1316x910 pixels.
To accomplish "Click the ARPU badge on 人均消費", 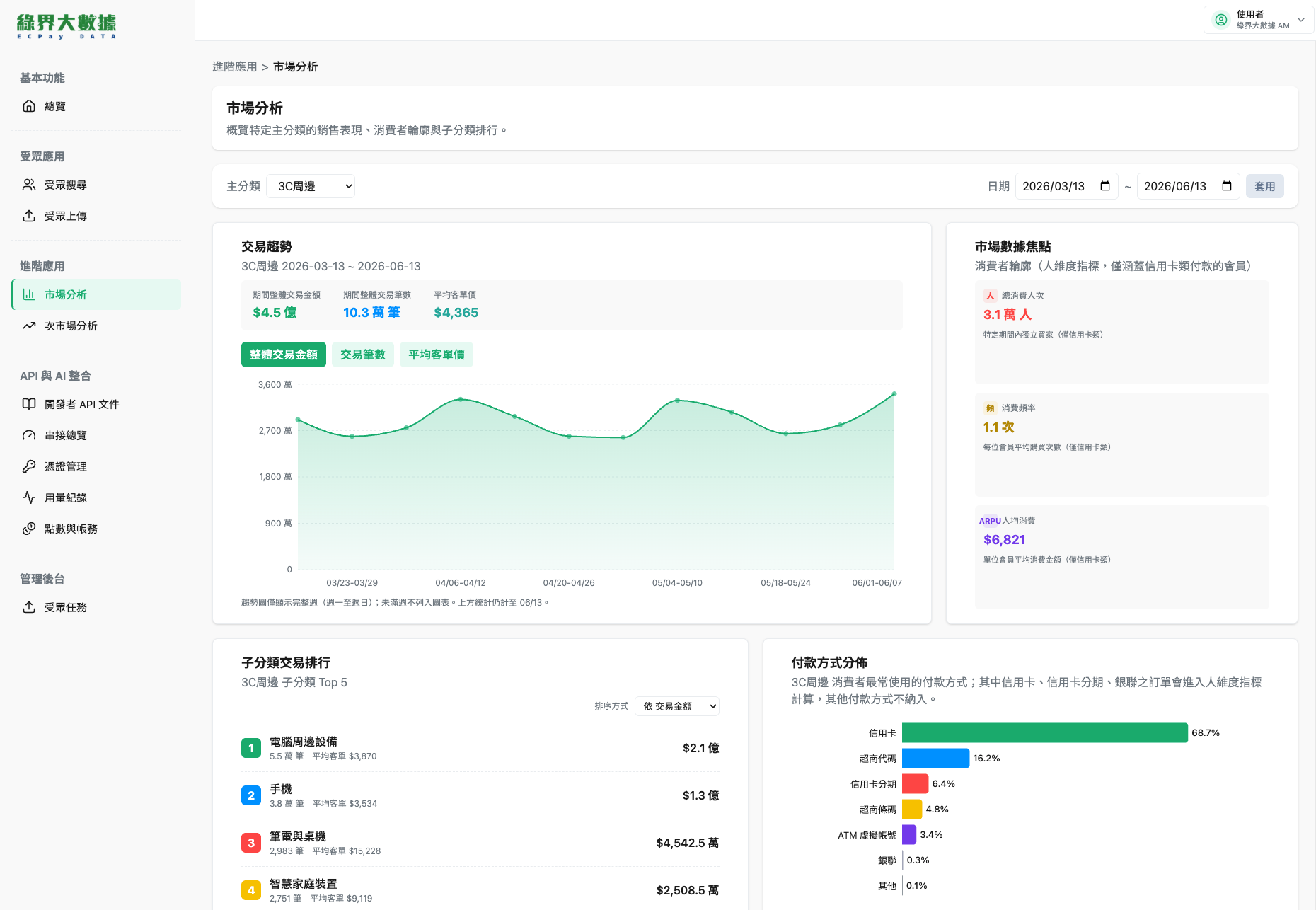I will 990,521.
